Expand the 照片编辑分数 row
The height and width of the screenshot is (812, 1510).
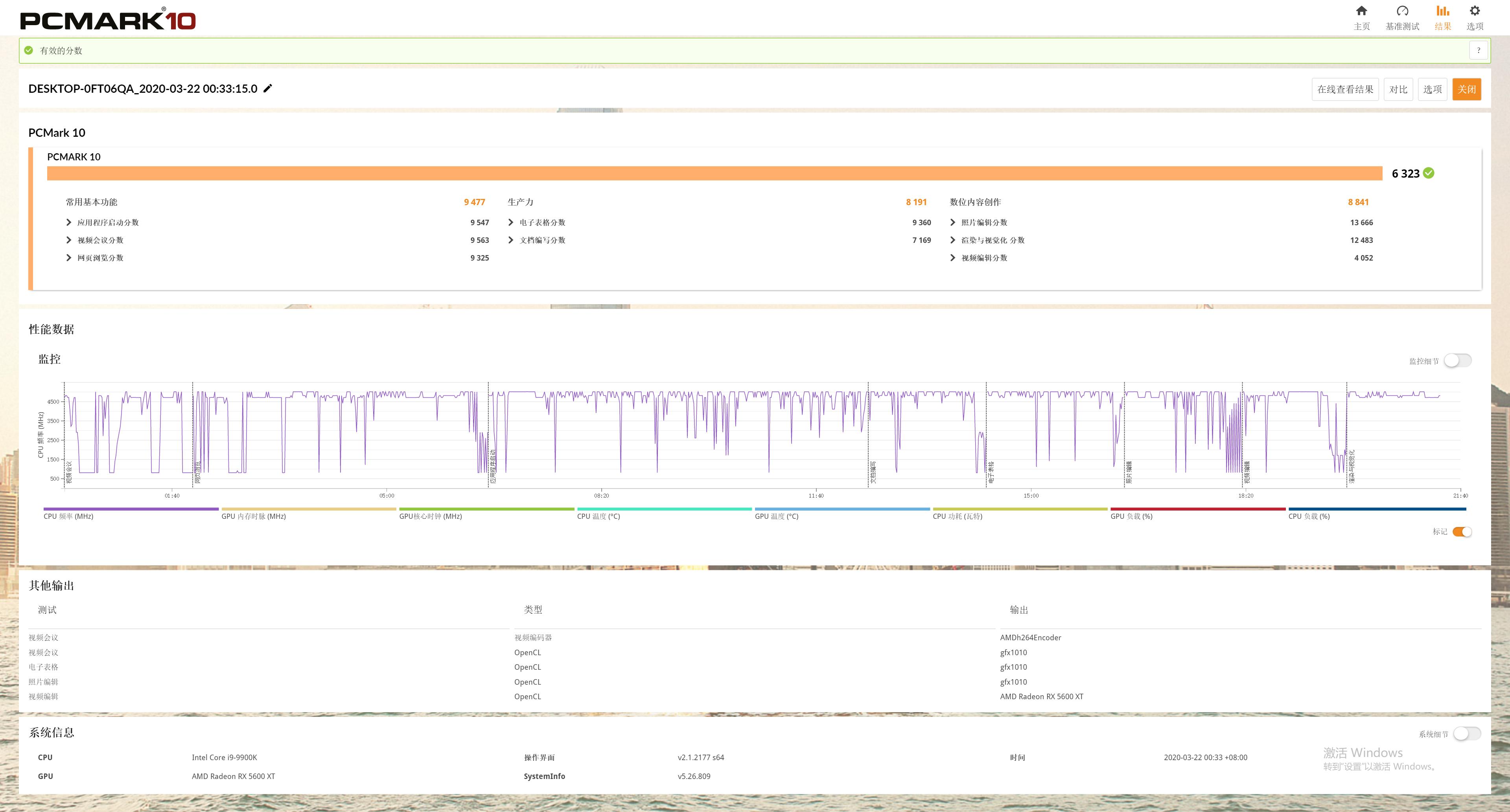953,222
